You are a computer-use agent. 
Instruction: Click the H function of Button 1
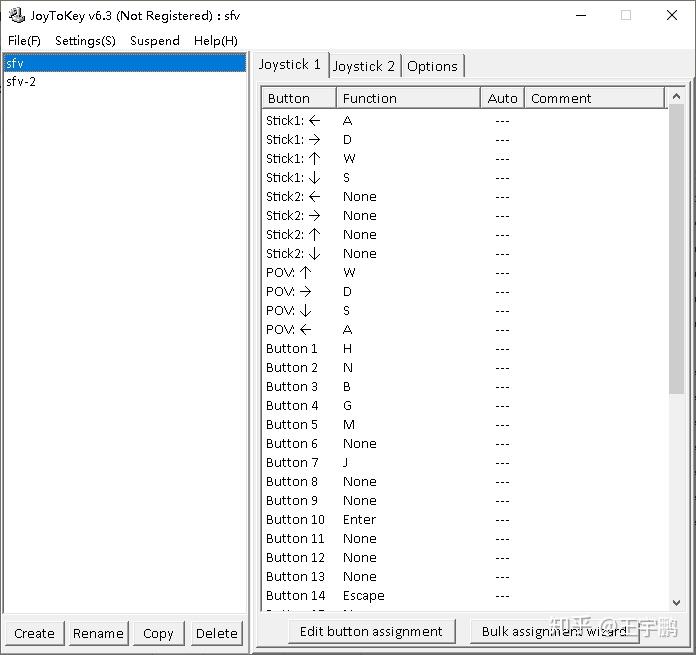347,349
